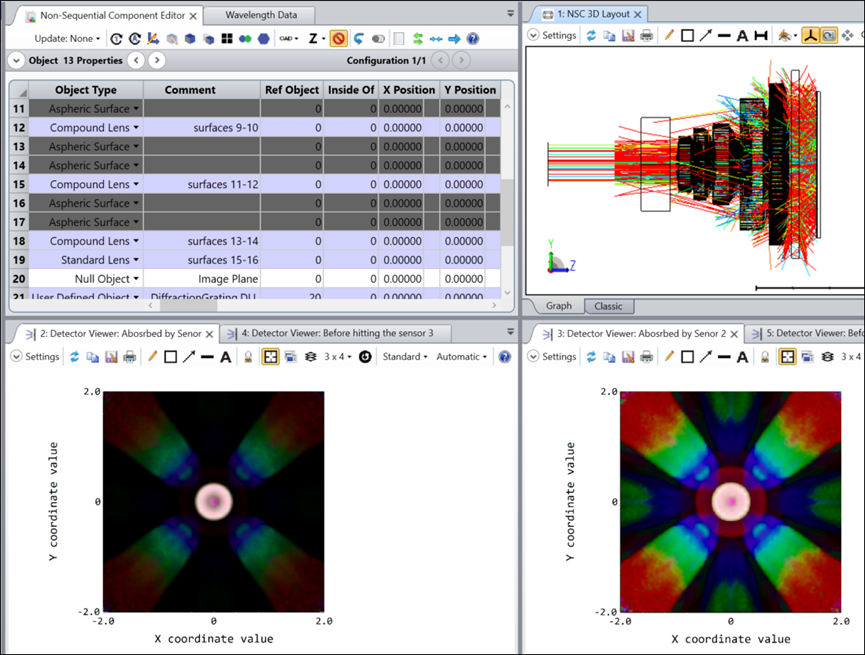
Task: Select the H measure tool in 3D Layout
Action: [761, 35]
